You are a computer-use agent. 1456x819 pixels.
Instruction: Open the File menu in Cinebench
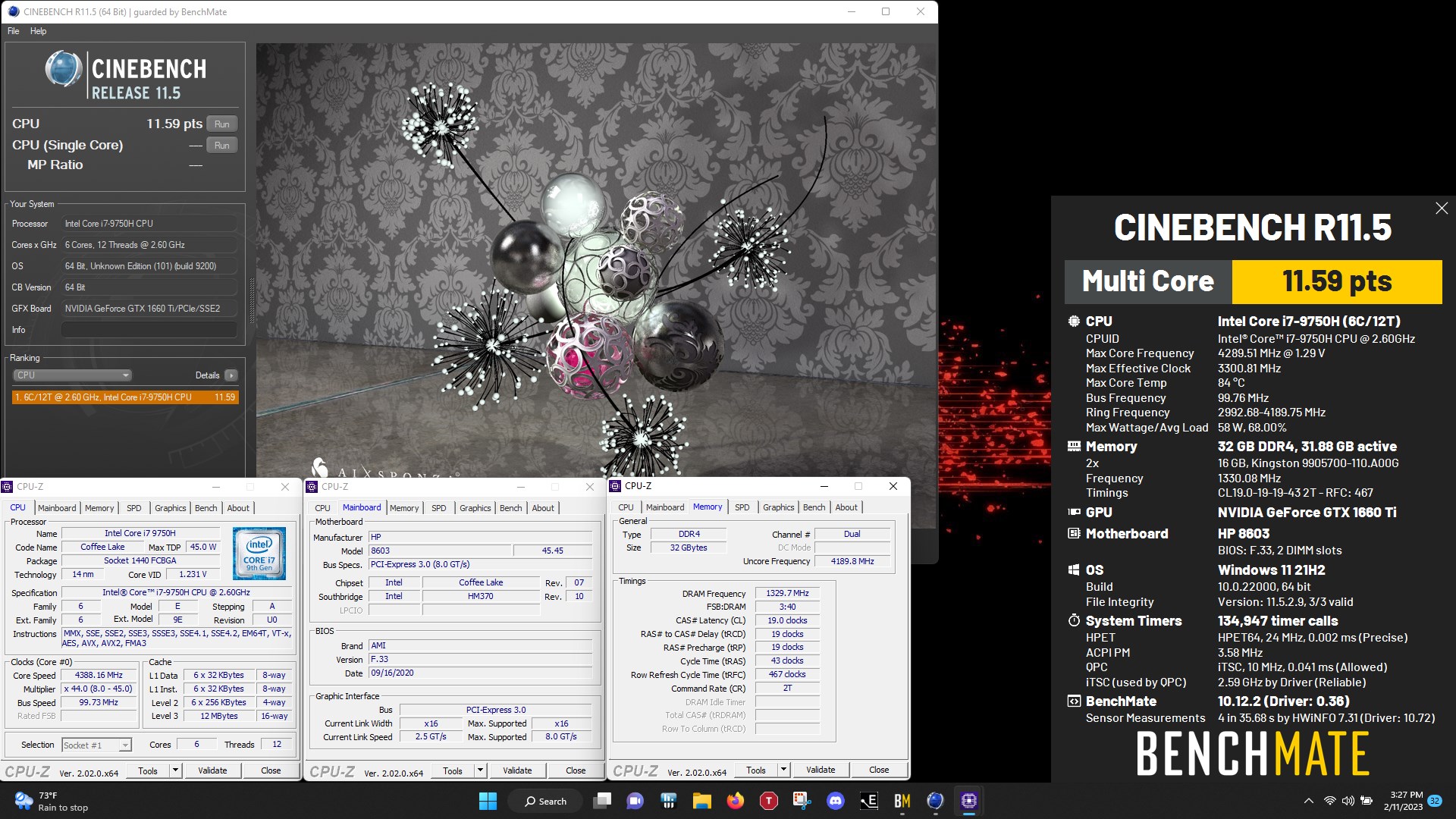(14, 31)
